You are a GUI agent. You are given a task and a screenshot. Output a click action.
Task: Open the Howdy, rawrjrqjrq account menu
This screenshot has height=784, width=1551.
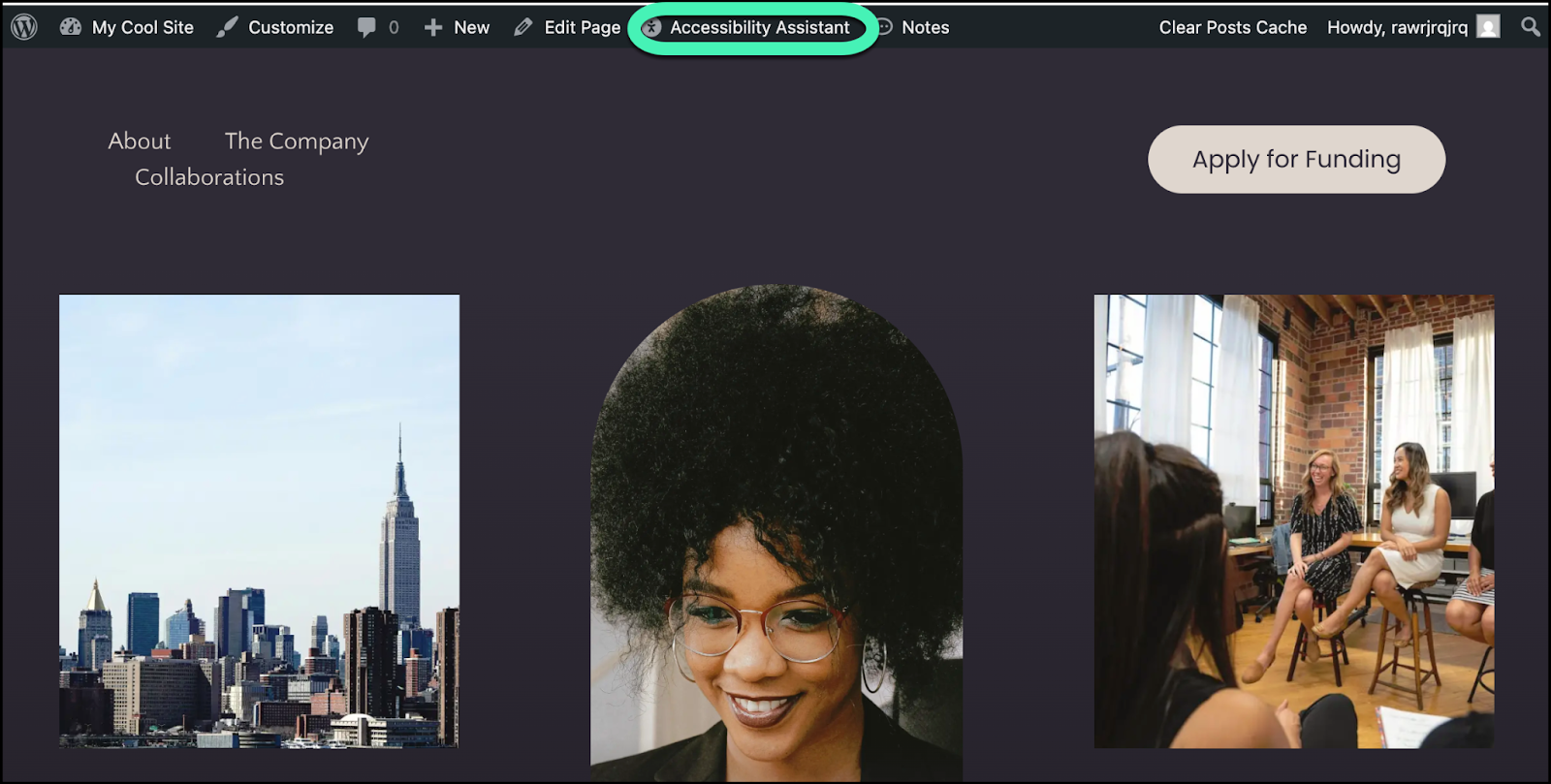(1397, 27)
